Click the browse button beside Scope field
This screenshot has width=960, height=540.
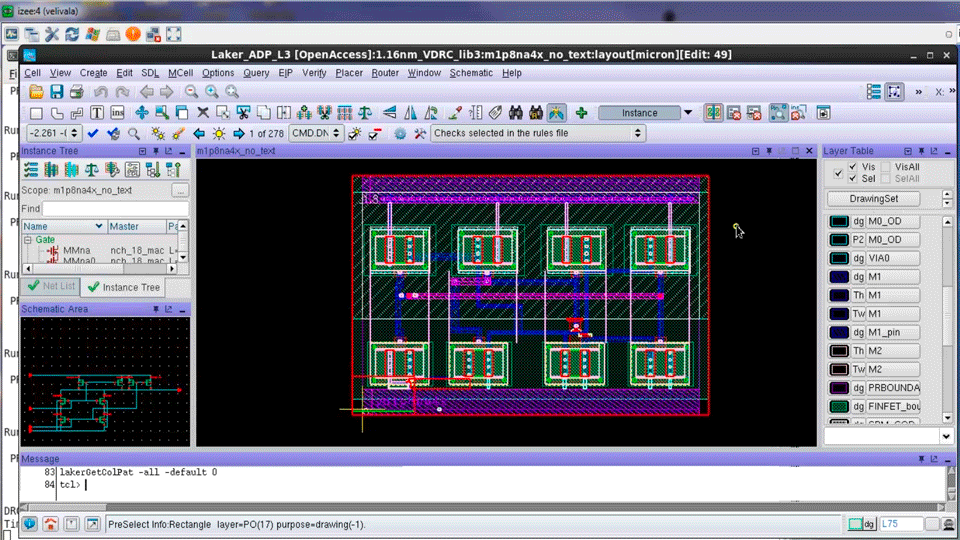180,190
